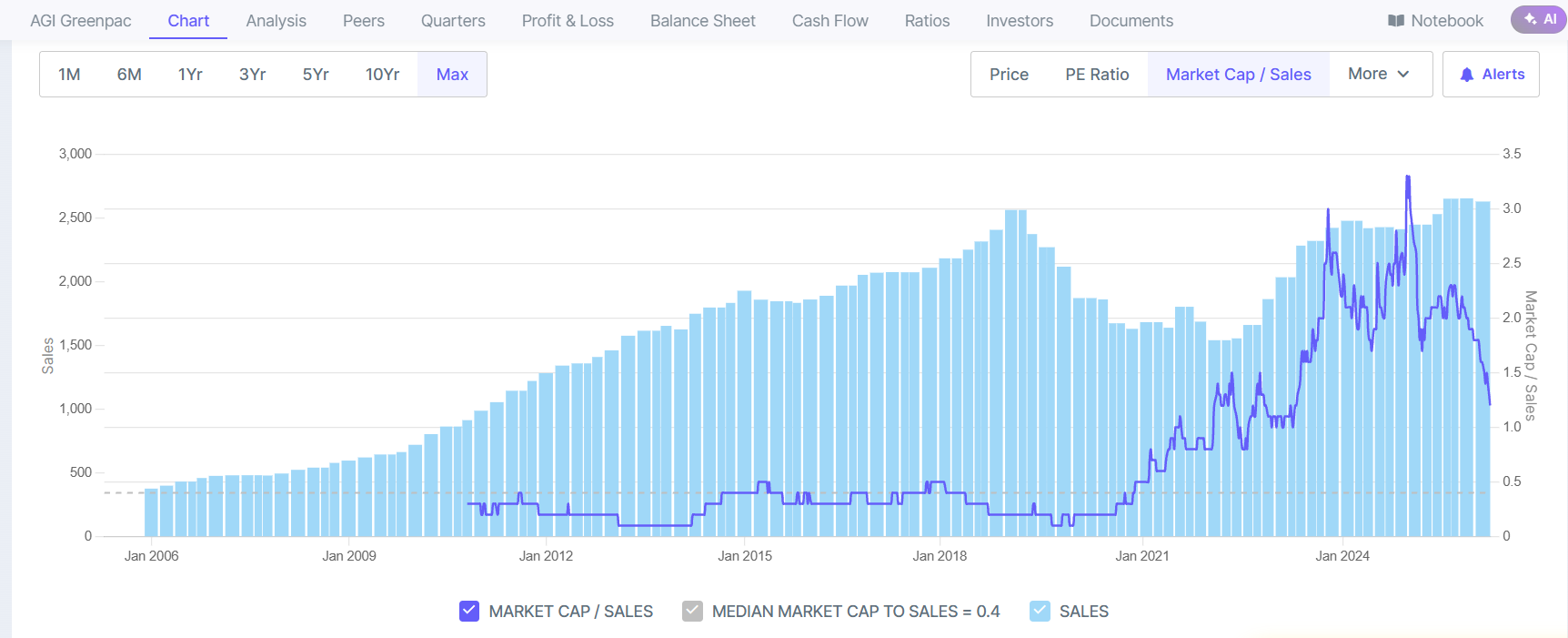The height and width of the screenshot is (638, 1568).
Task: Click the AI sparkle button
Action: (x=1540, y=19)
